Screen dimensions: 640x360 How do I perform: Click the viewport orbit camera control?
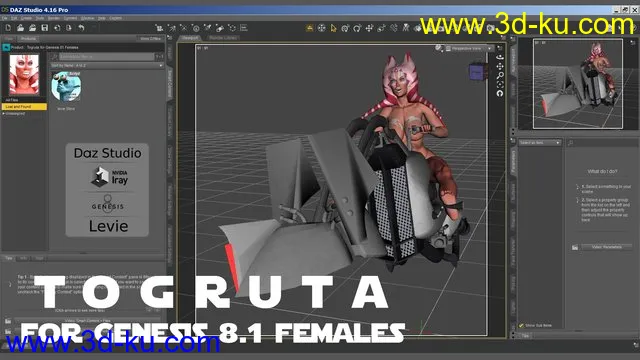pos(500,58)
